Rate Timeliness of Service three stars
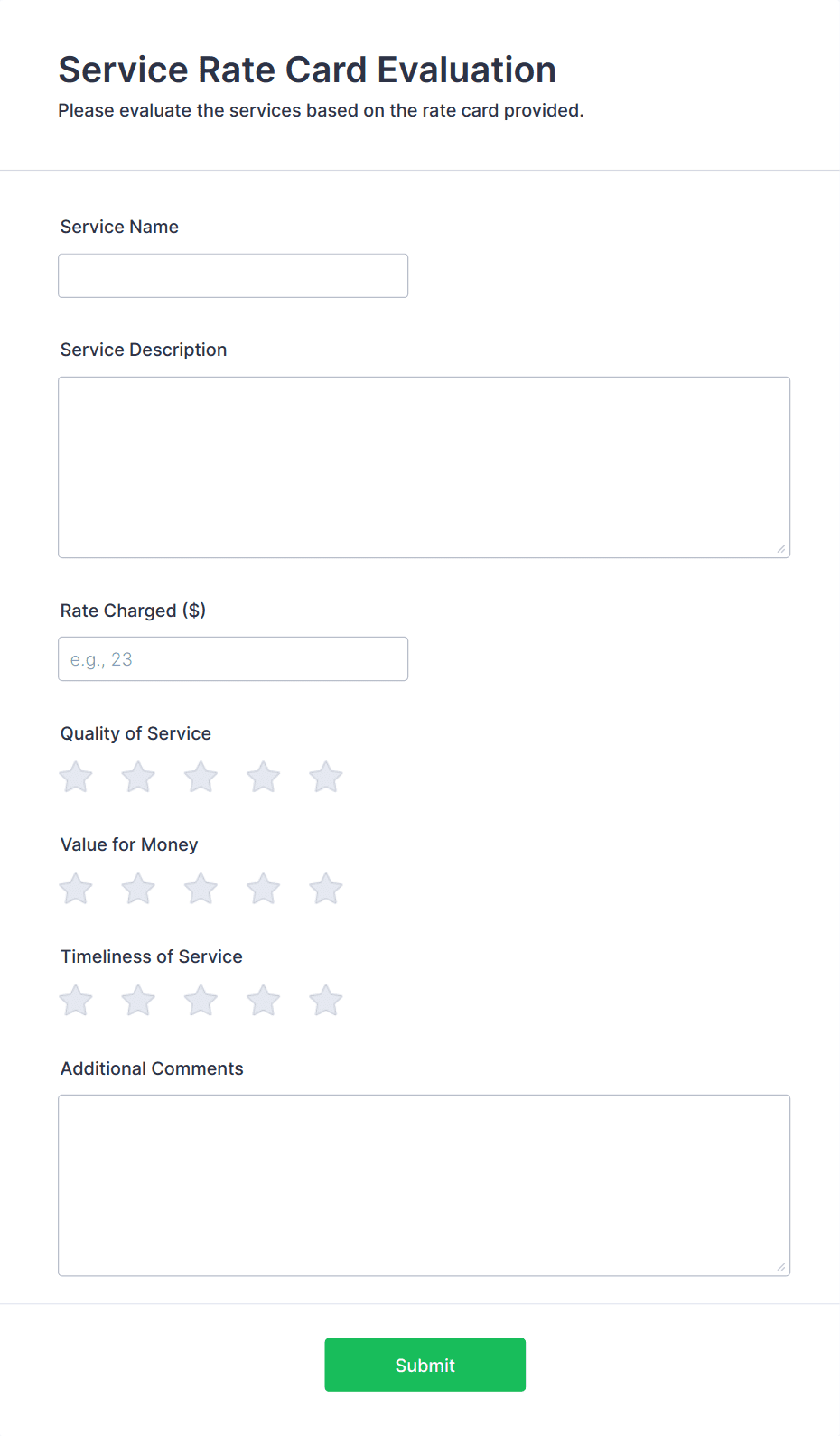 pos(201,1001)
